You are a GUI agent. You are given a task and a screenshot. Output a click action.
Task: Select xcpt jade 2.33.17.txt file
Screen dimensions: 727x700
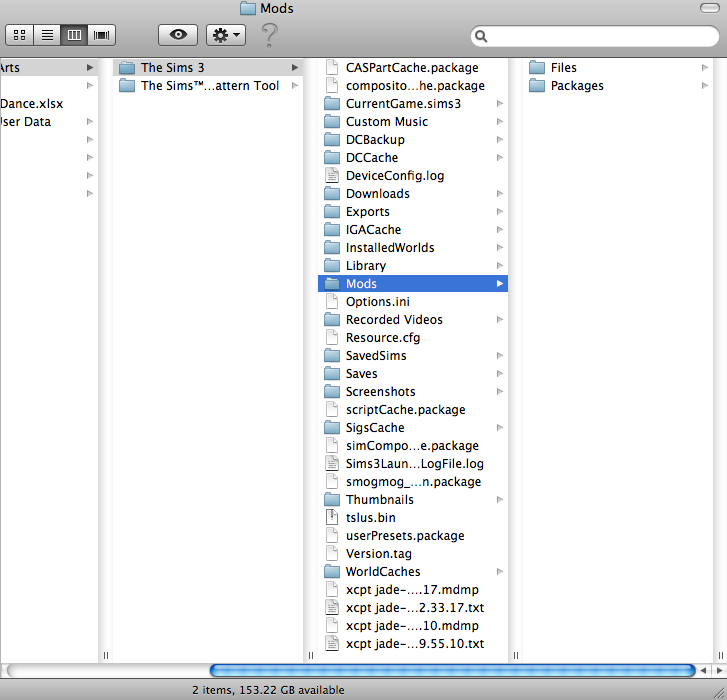[x=413, y=608]
